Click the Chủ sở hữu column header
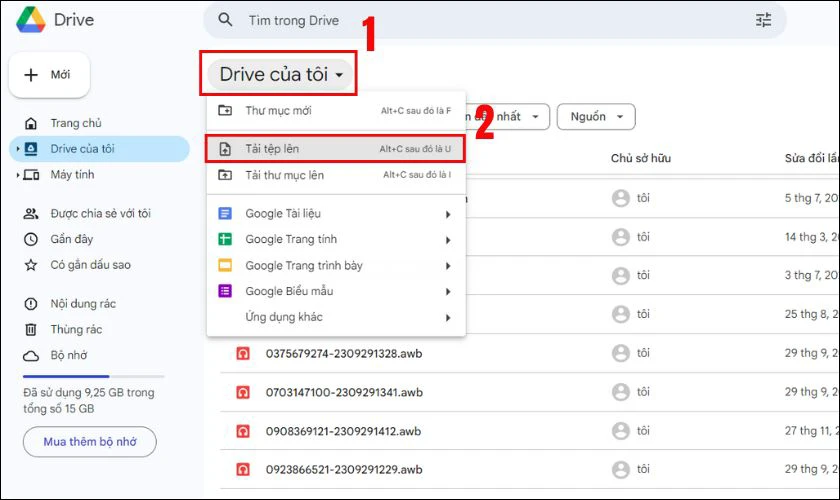 click(641, 158)
